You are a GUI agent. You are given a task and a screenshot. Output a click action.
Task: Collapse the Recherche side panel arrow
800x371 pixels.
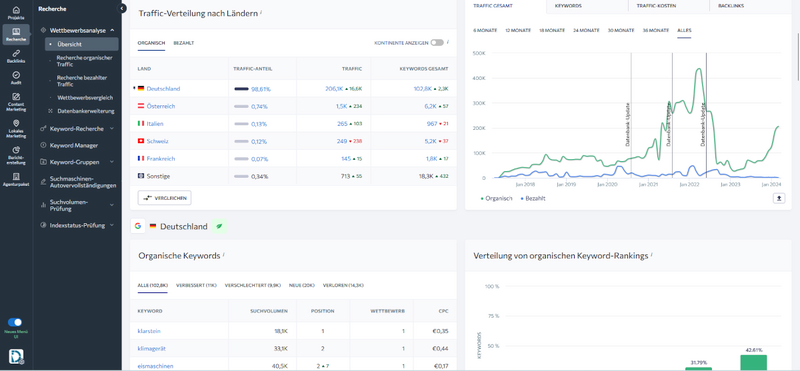[122, 8]
